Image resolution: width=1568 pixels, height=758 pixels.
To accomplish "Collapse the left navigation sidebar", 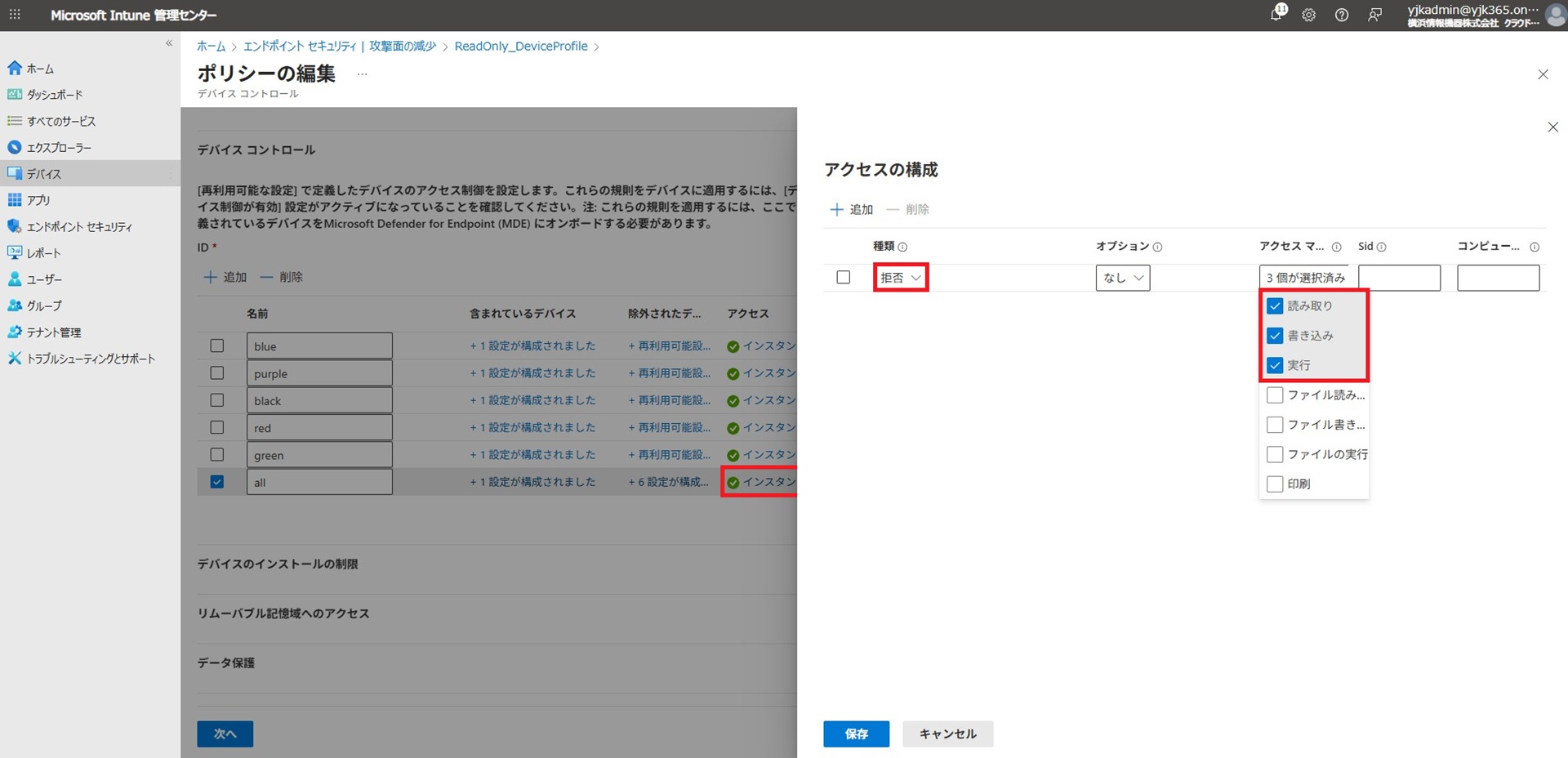I will point(169,42).
